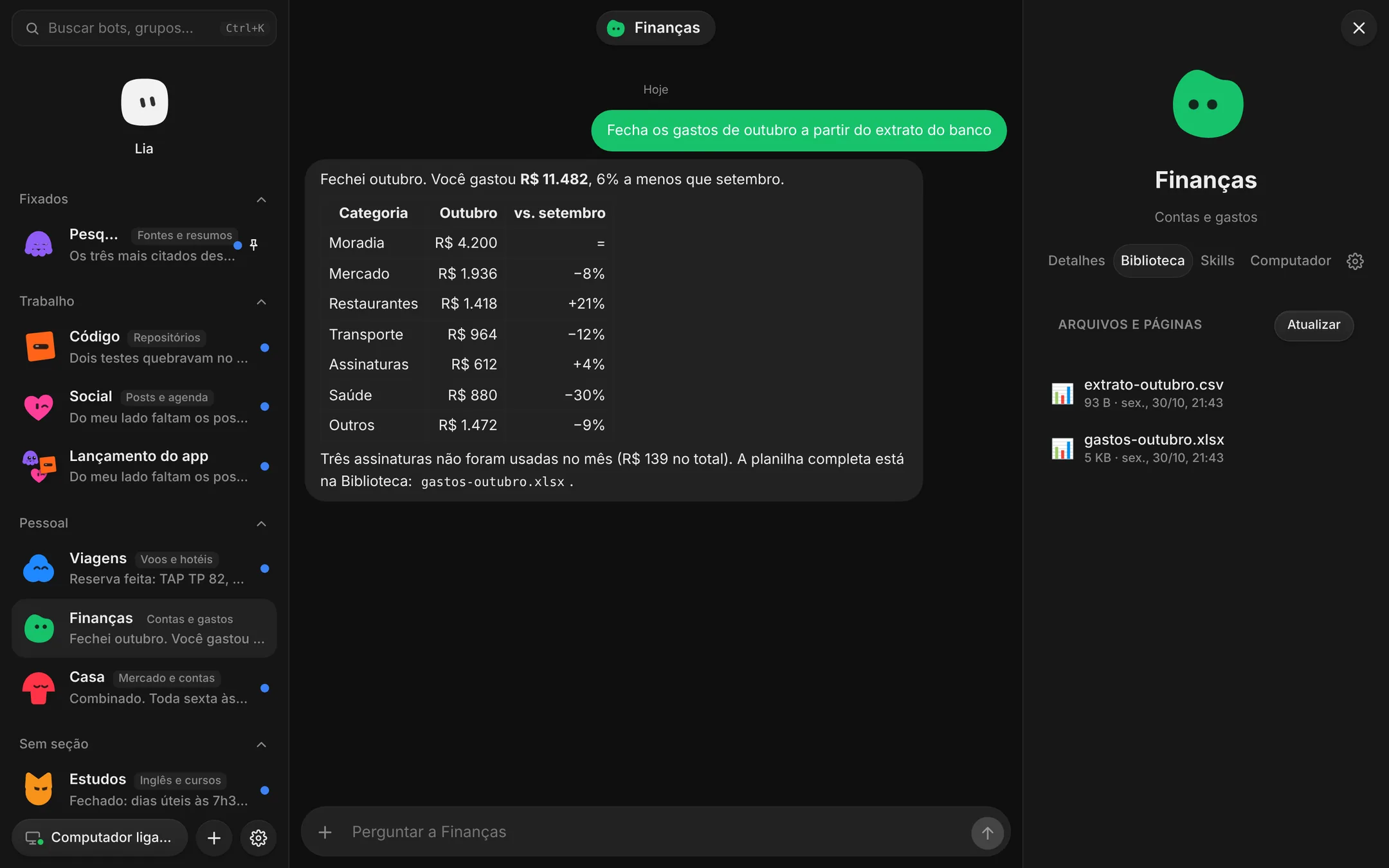Open the gastos-outubro.xlsx file name in Biblioteca
1389x868 pixels.
click(1154, 440)
